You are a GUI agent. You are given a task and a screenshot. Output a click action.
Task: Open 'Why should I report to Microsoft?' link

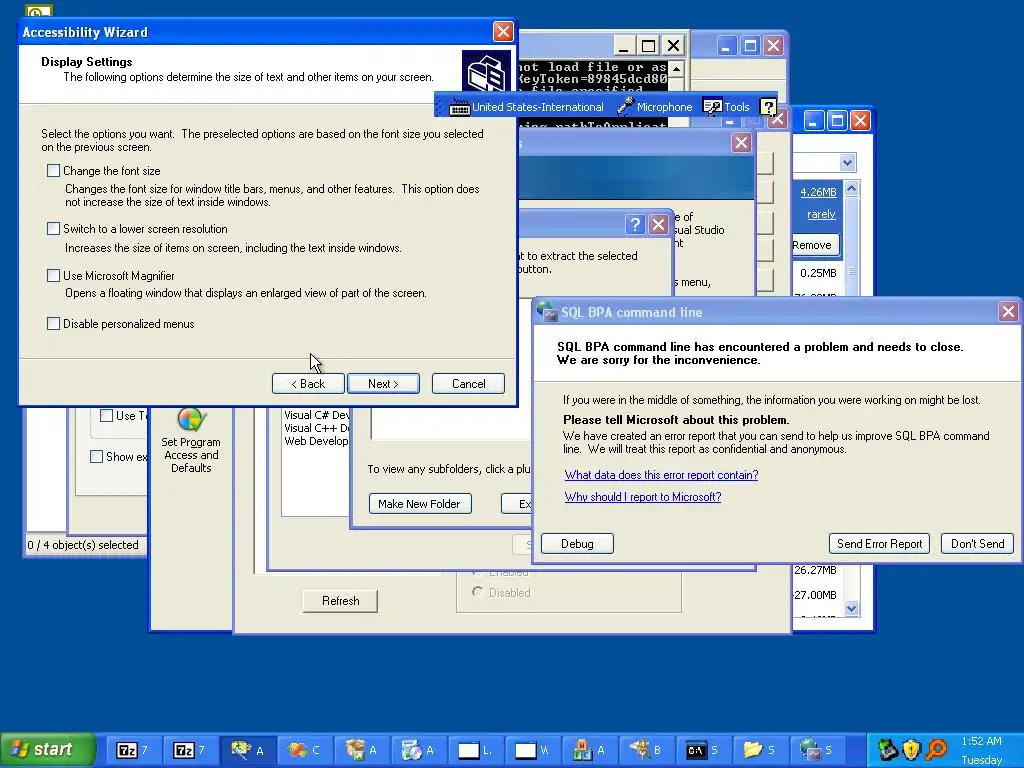(x=643, y=497)
